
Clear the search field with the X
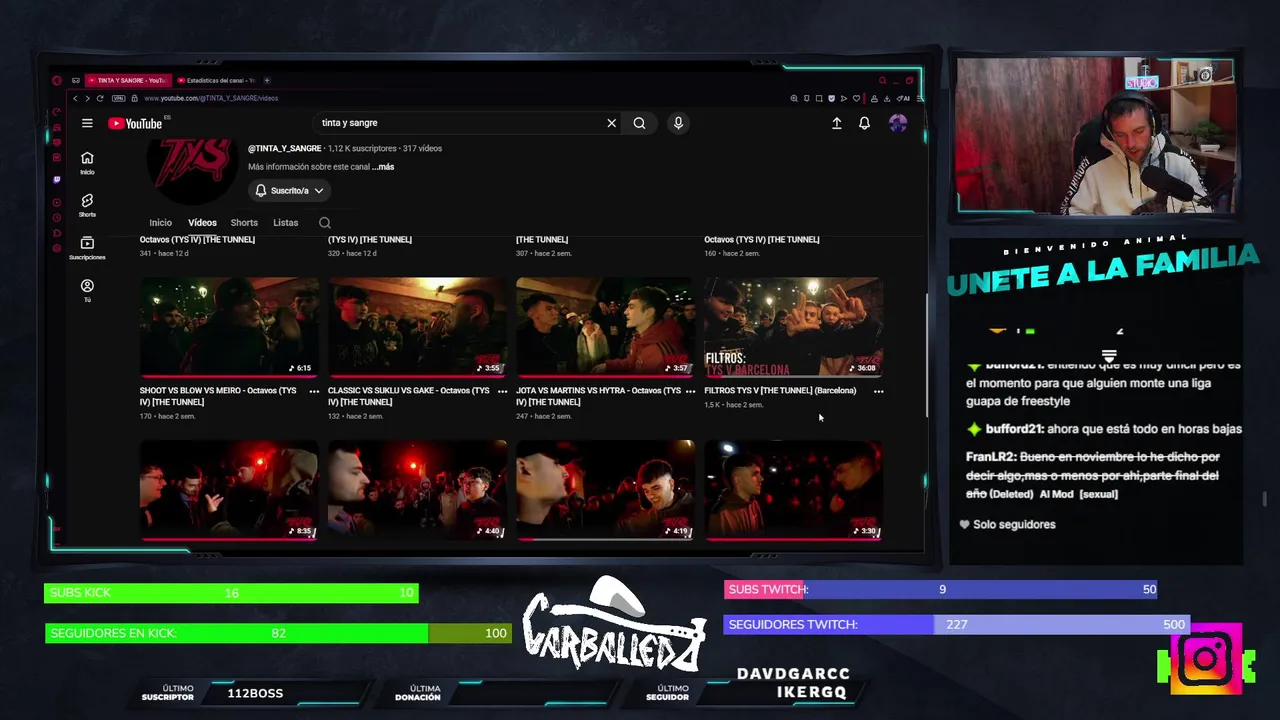[611, 123]
